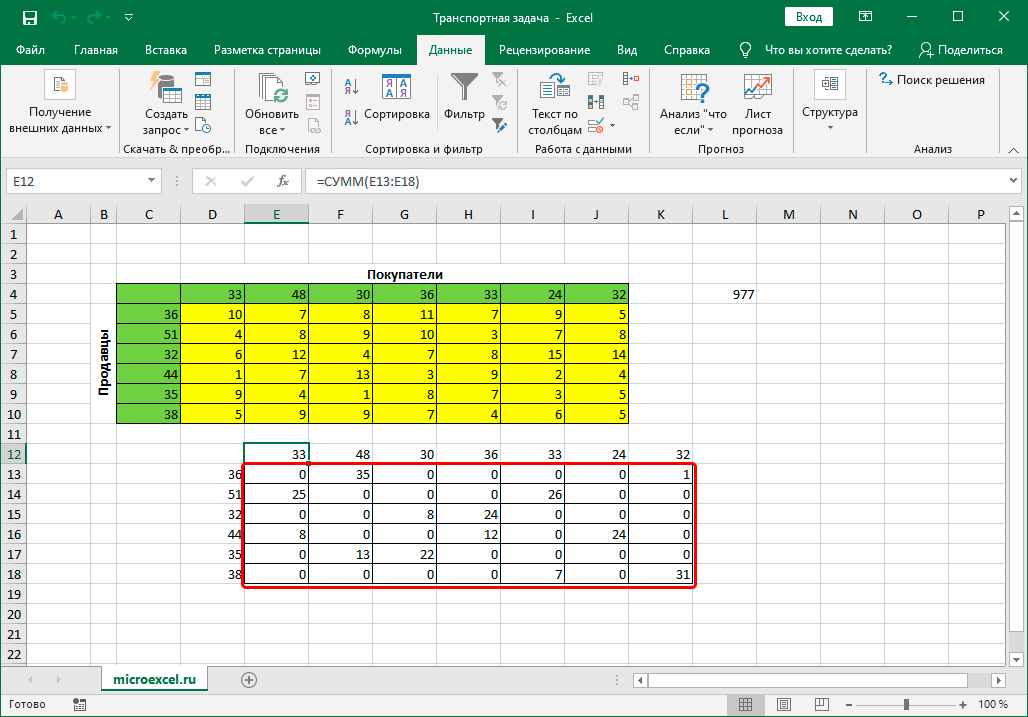The width and height of the screenshot is (1028, 717).
Task: Click the Reapply filter icon
Action: [x=500, y=102]
